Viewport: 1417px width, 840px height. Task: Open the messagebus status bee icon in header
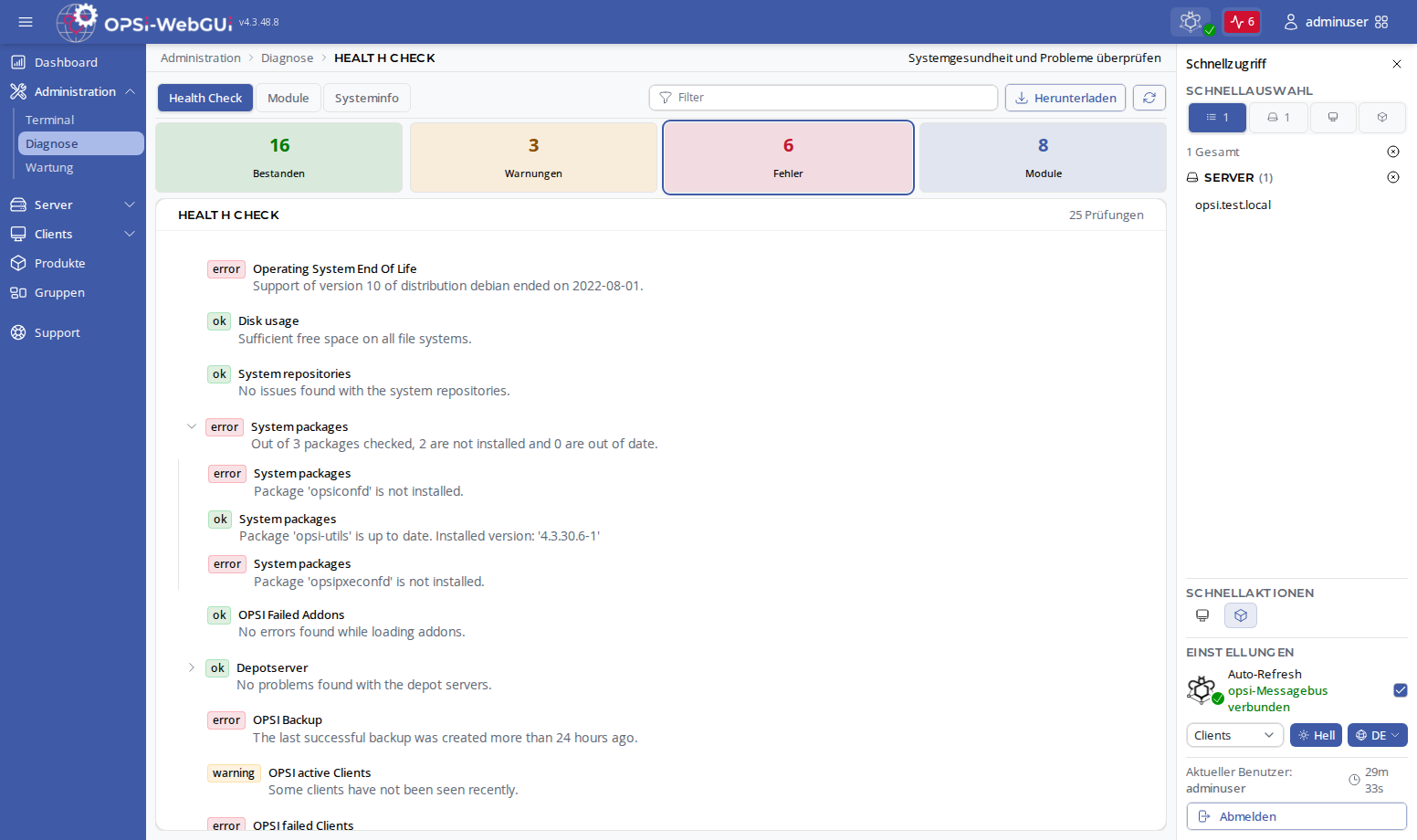(1191, 22)
